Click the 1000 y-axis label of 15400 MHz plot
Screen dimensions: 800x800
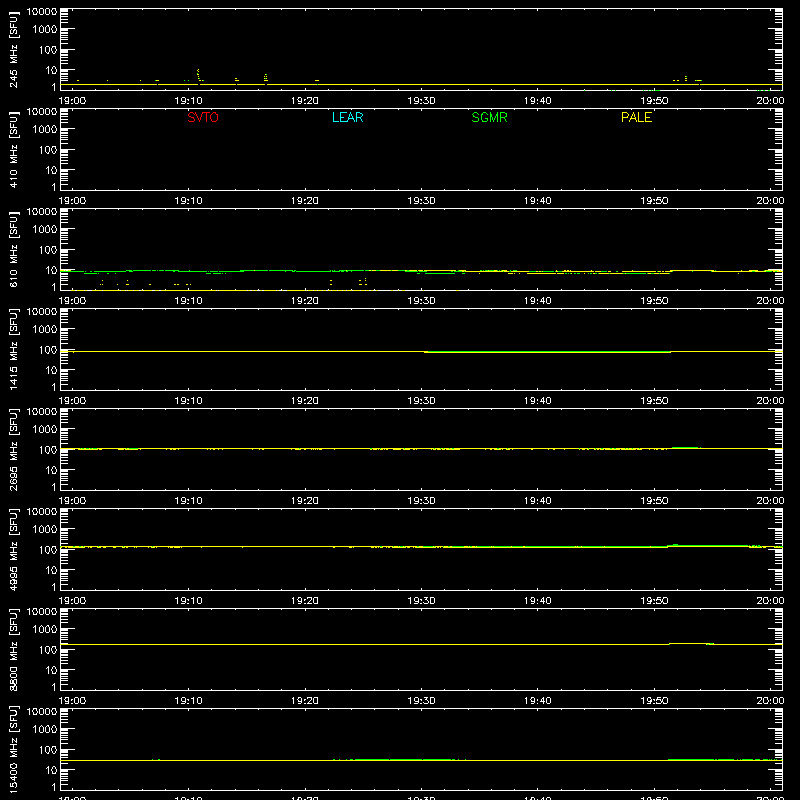point(45,730)
